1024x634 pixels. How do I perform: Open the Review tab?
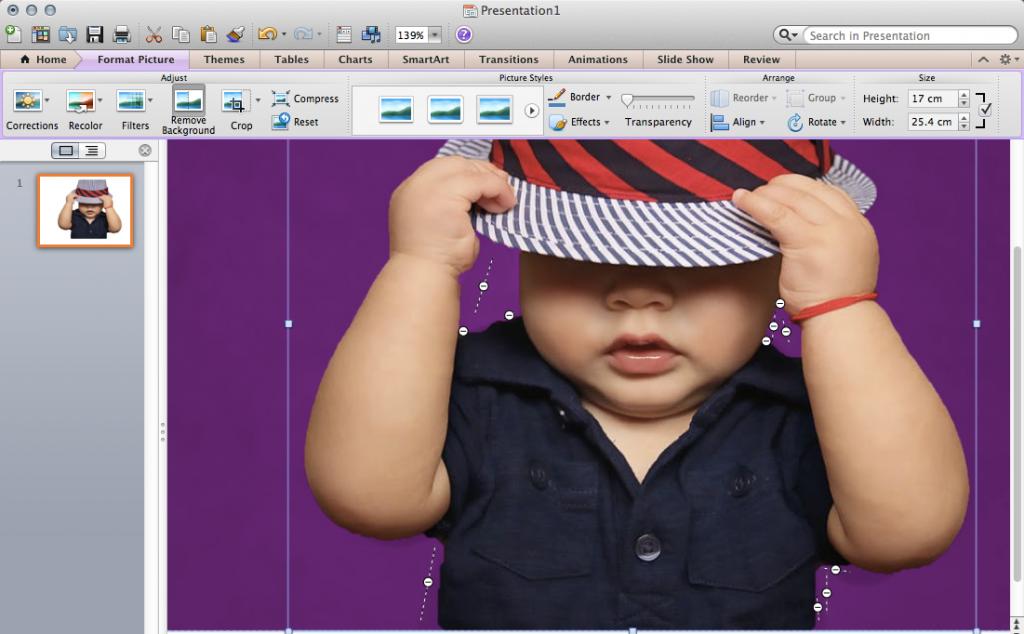[761, 59]
